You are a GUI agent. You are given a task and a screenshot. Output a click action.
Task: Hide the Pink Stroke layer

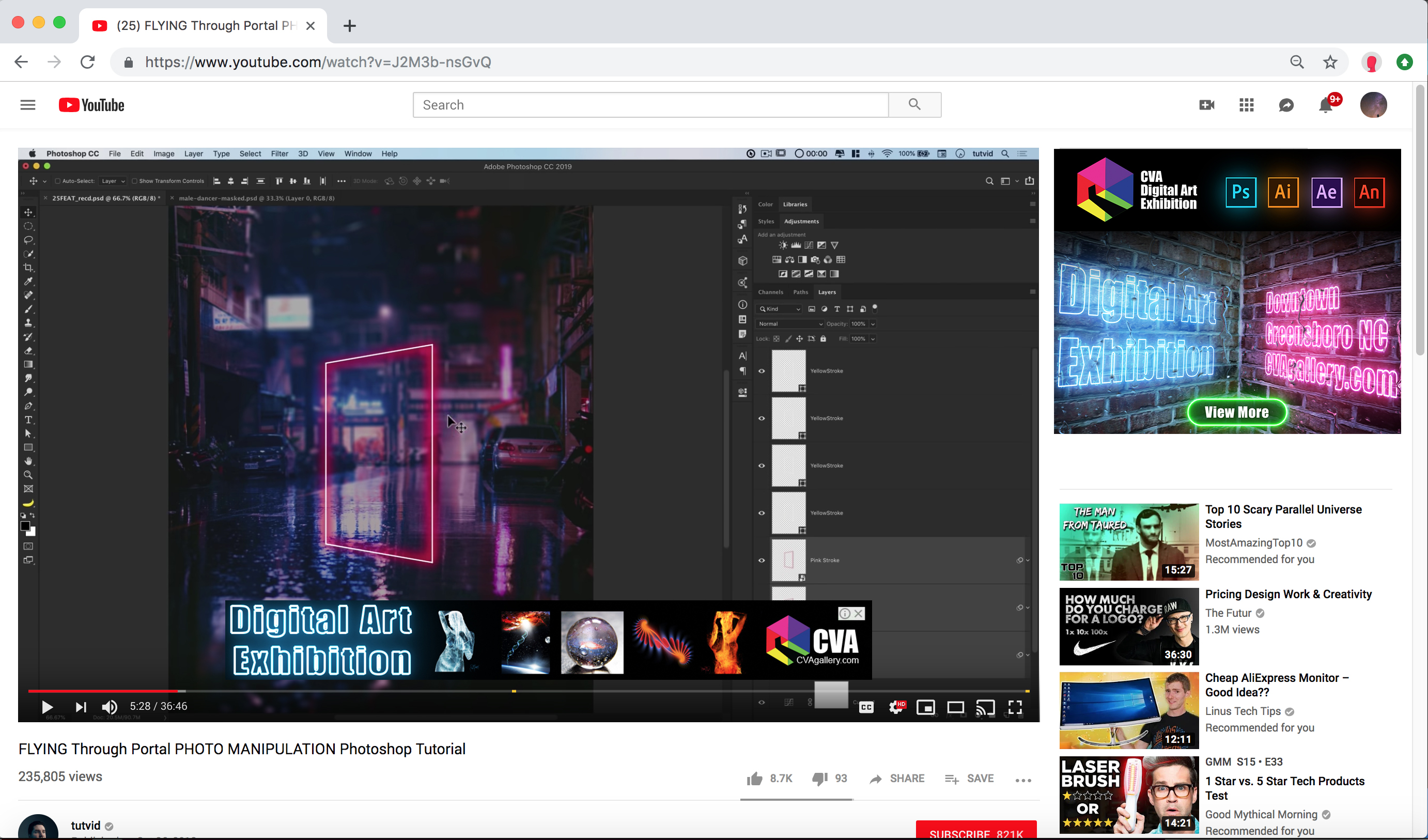click(762, 561)
